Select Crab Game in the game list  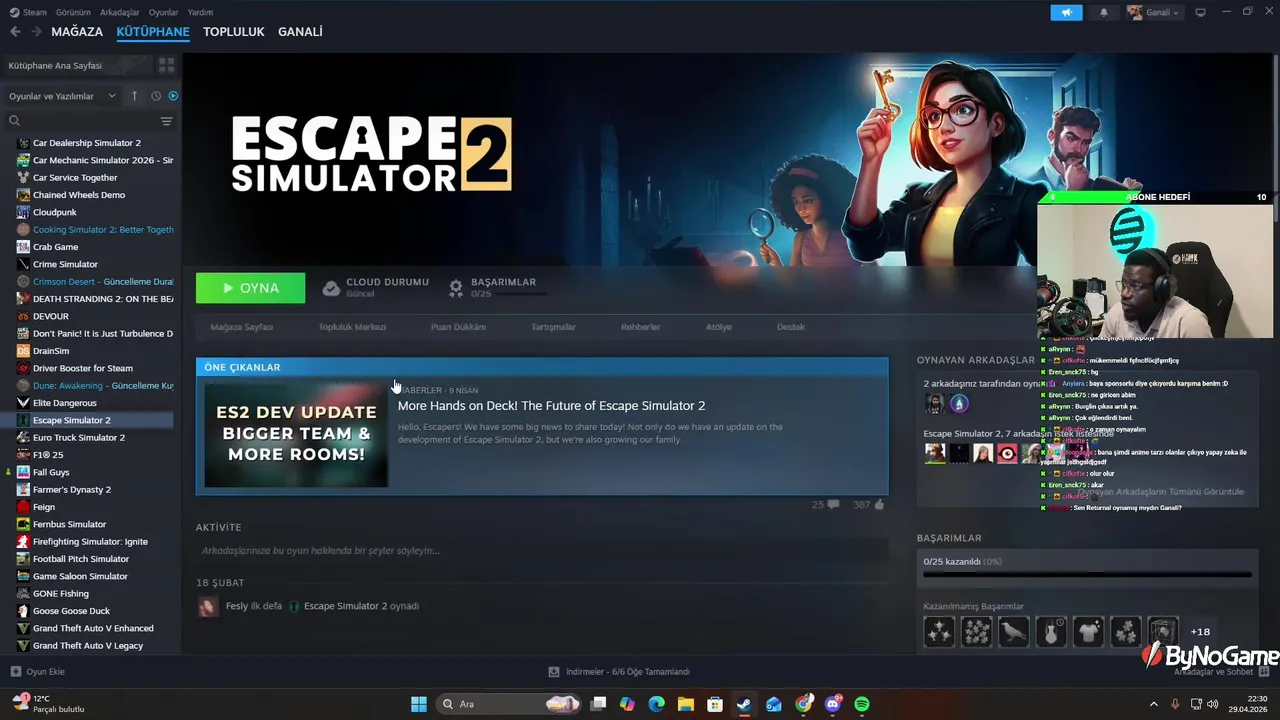[55, 247]
